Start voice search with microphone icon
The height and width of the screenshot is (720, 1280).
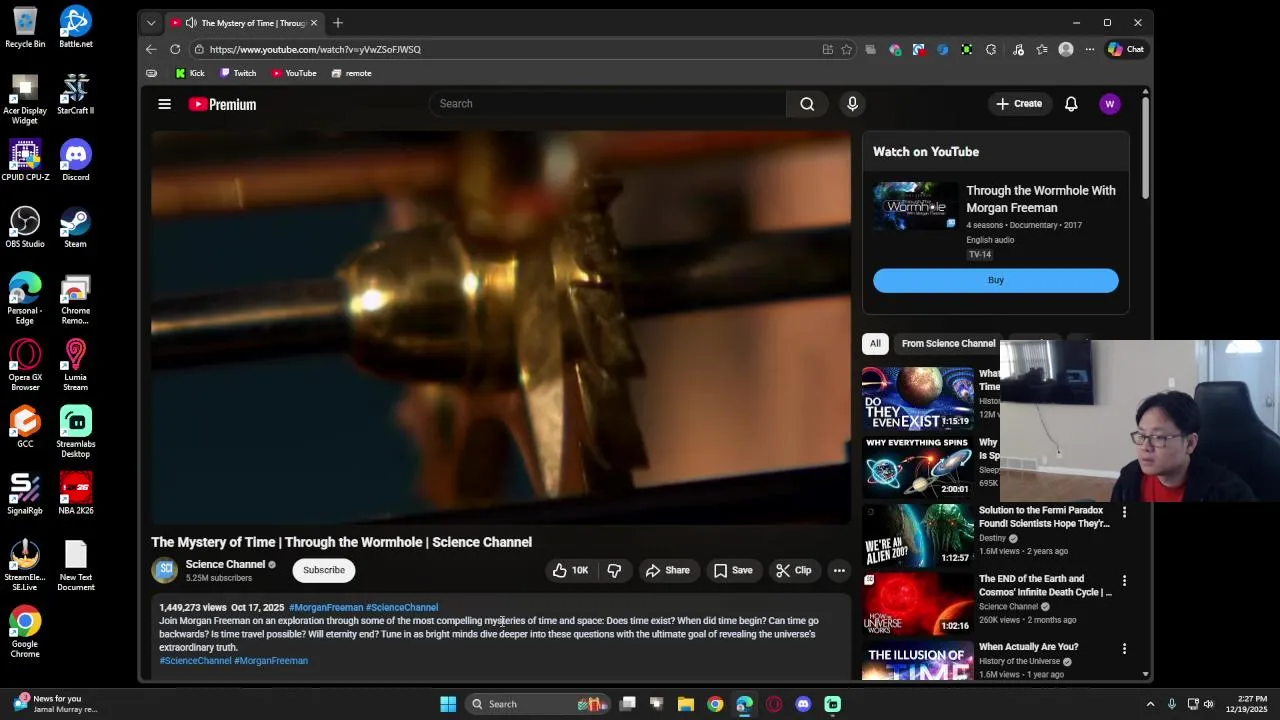(852, 104)
